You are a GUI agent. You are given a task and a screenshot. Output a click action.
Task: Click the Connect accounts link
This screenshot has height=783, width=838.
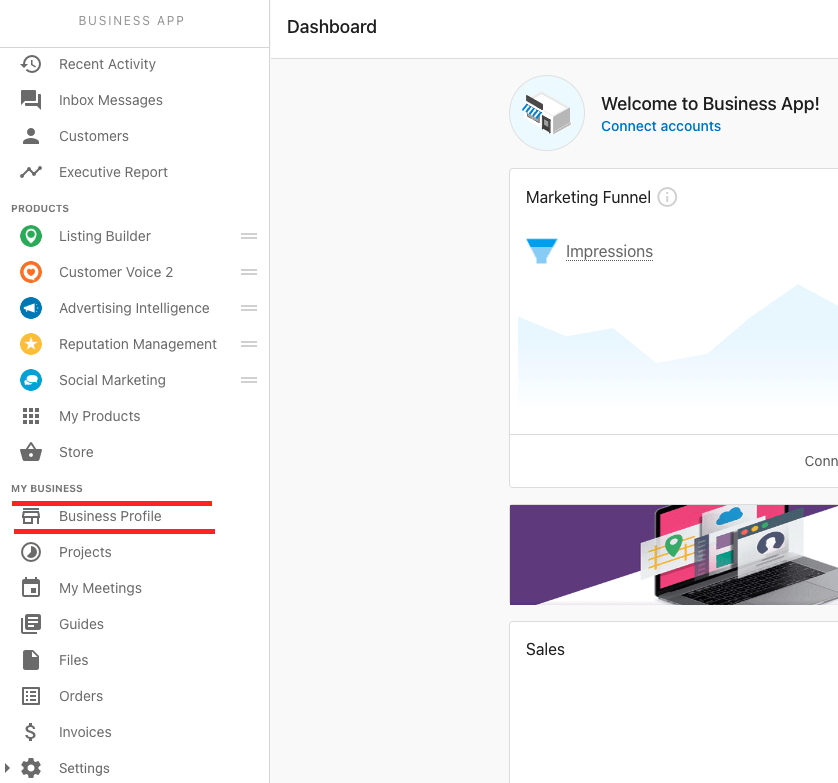[x=661, y=126]
